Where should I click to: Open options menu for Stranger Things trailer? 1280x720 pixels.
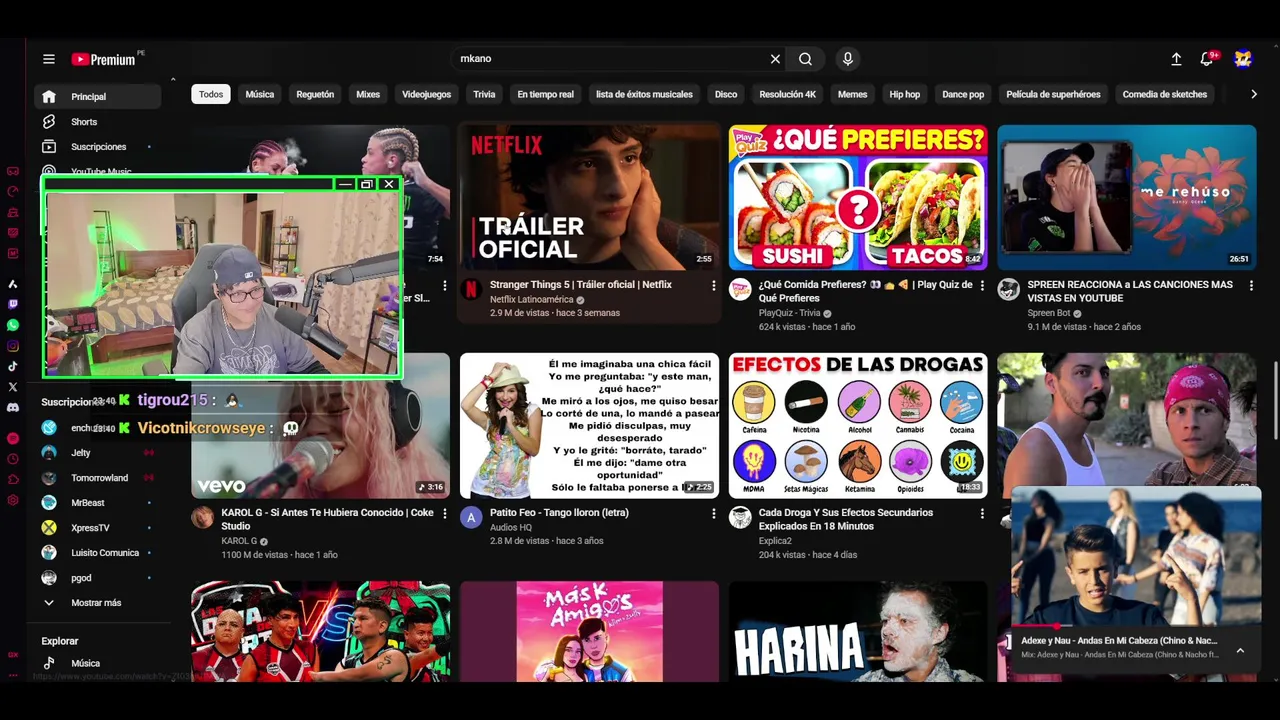(x=713, y=286)
